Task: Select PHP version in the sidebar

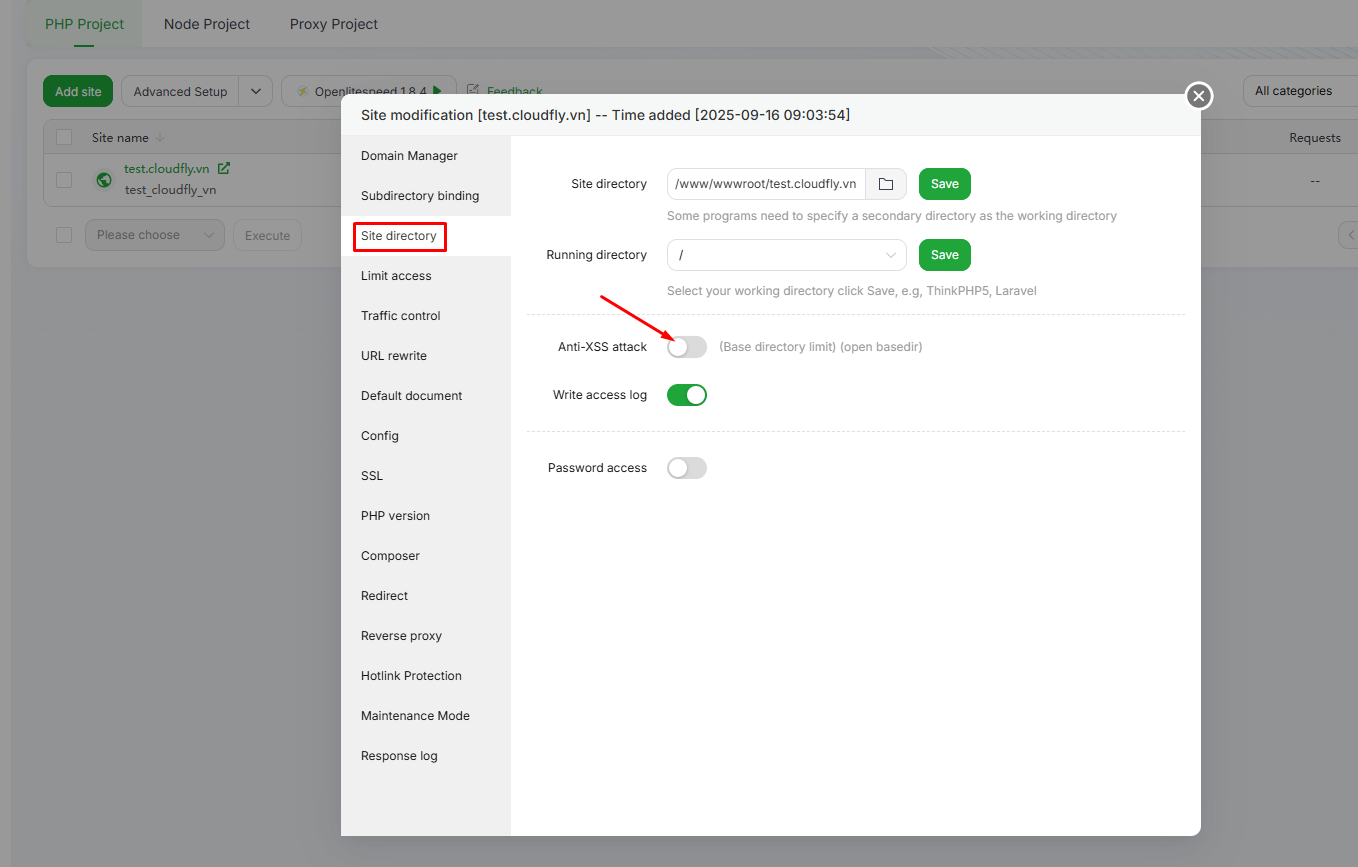Action: point(395,516)
